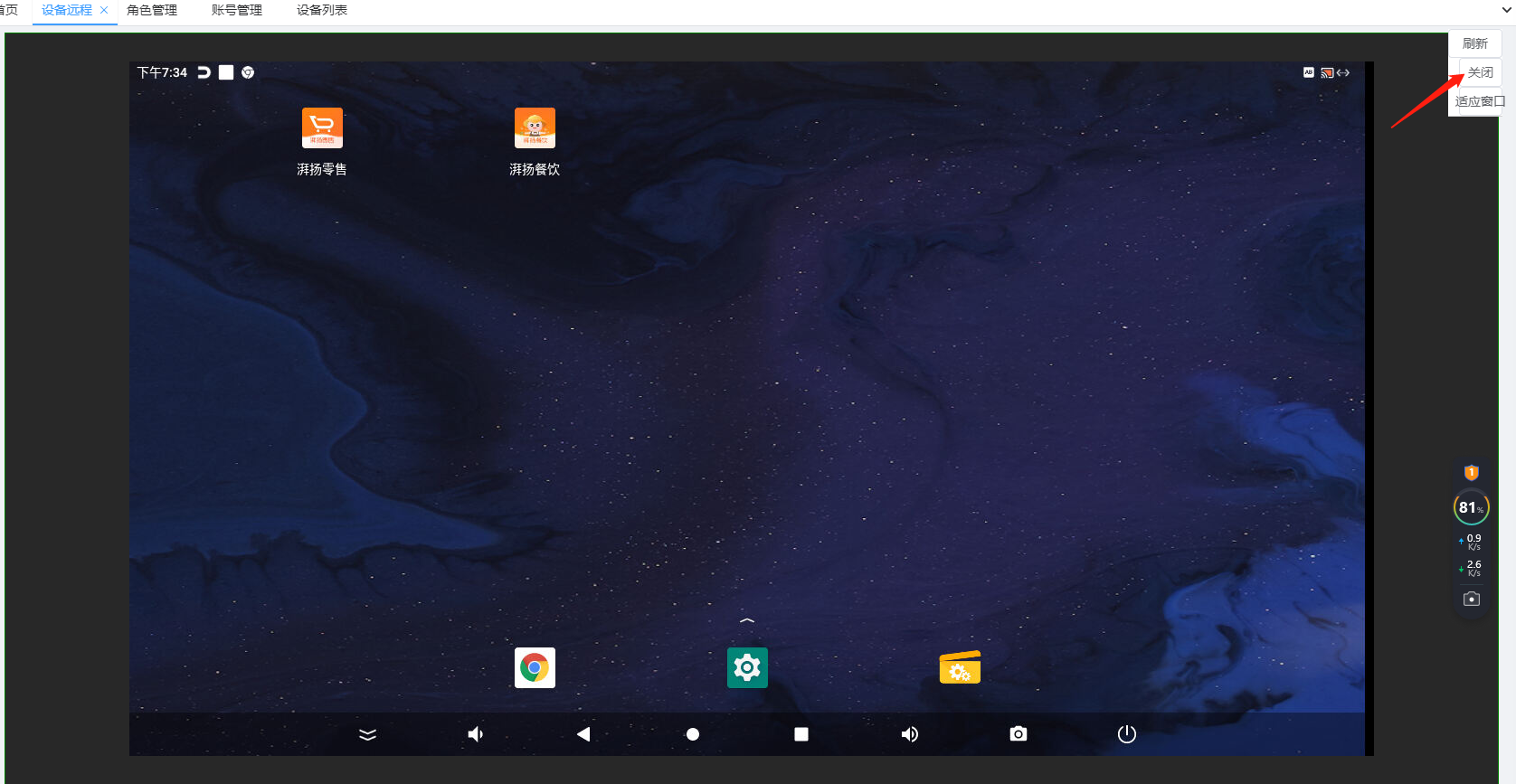Tap the recent apps square button
Viewport: 1516px width, 784px height.
801,734
